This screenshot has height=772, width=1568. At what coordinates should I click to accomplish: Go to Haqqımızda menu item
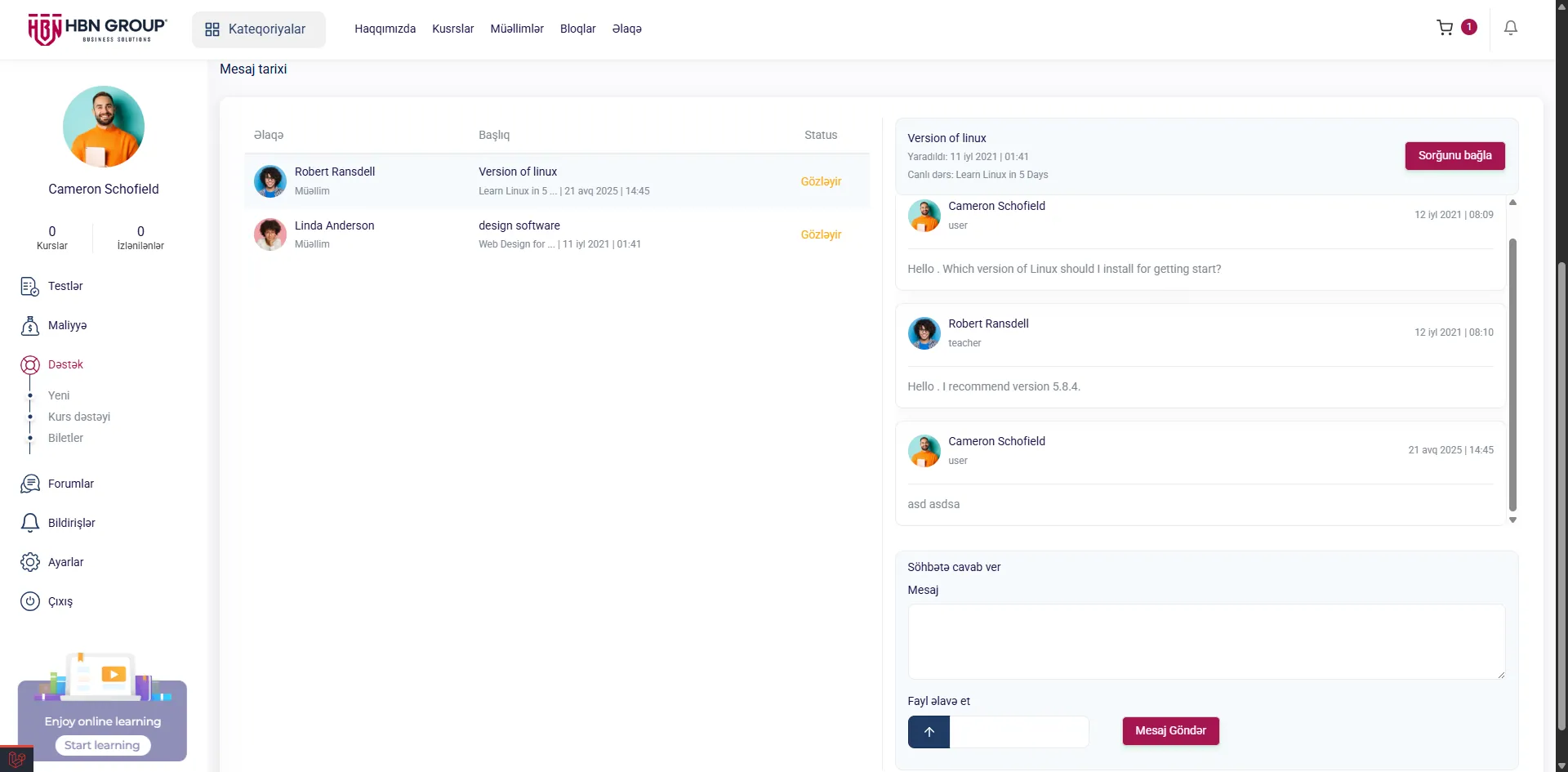(385, 29)
